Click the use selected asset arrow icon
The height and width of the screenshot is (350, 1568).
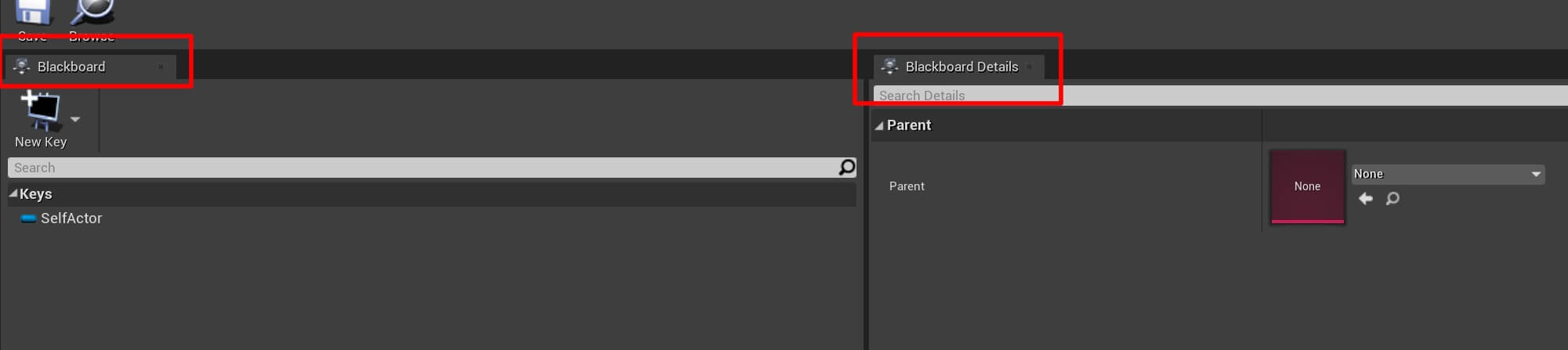1366,199
